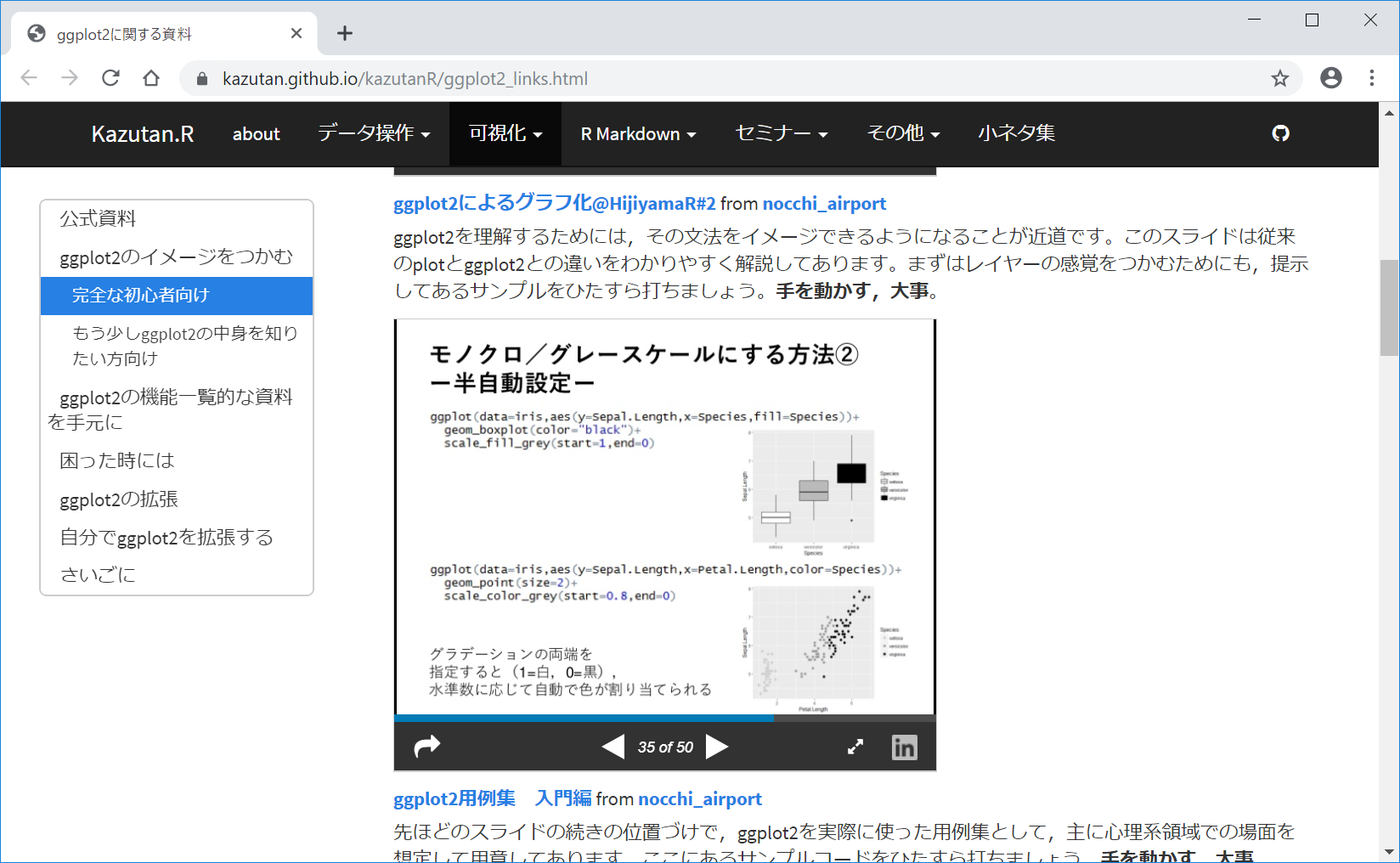The height and width of the screenshot is (863, 1400).
Task: Jump to 困った時には section in sidebar
Action: pos(116,460)
